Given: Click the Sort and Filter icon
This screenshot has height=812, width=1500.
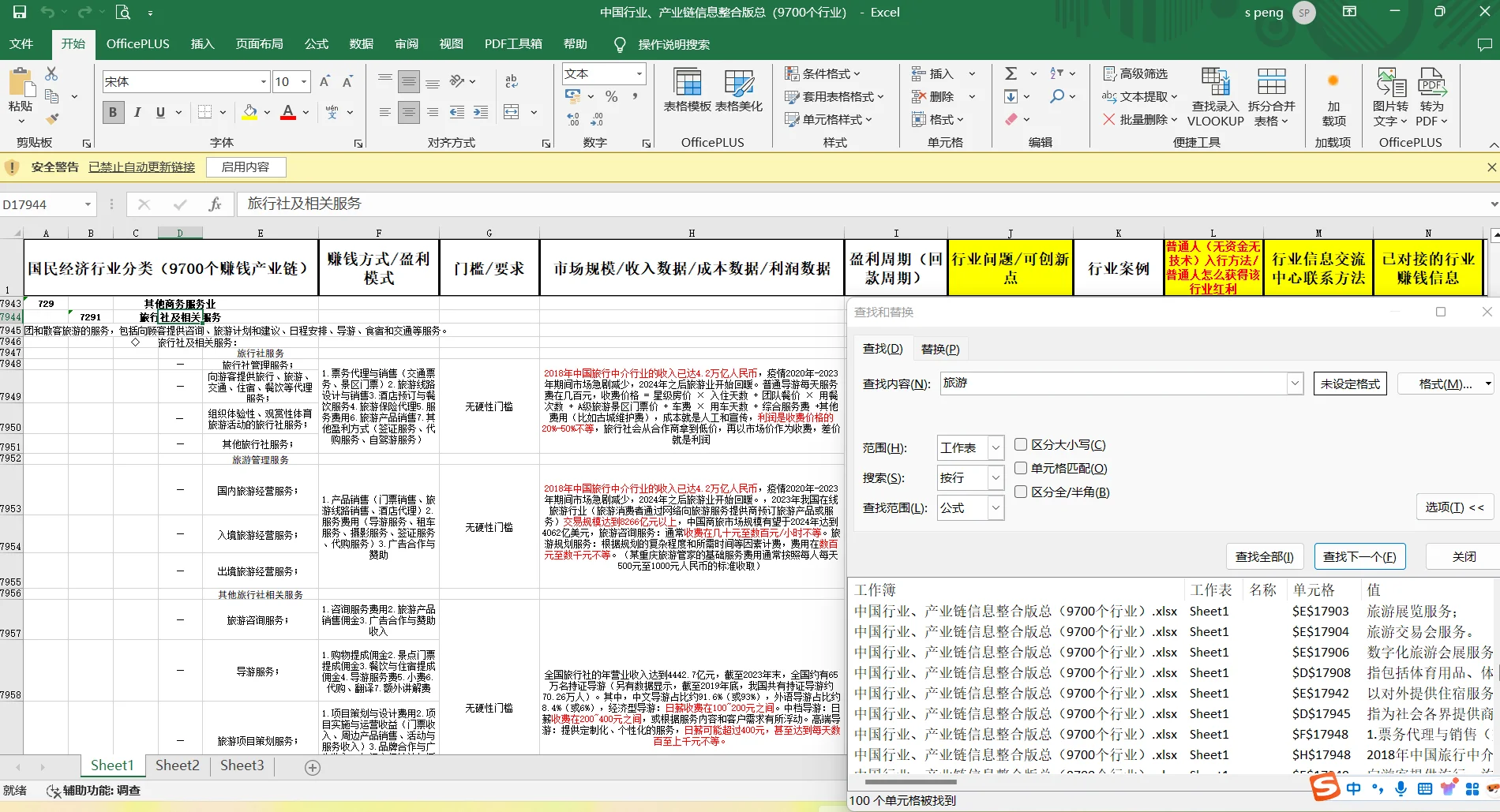Looking at the screenshot, I should [1057, 73].
